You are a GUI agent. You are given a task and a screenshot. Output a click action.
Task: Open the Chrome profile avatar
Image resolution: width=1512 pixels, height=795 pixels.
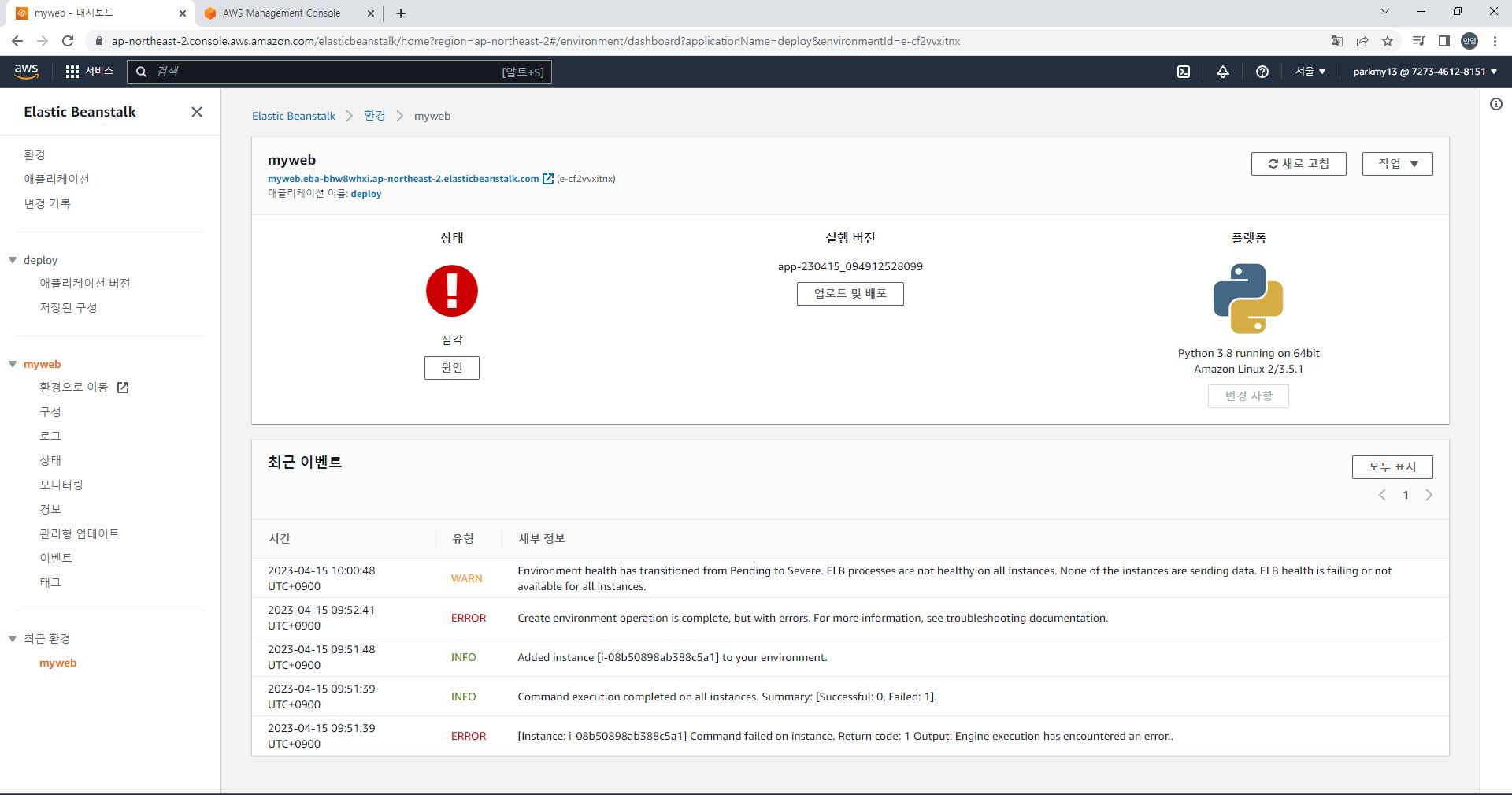(1469, 41)
